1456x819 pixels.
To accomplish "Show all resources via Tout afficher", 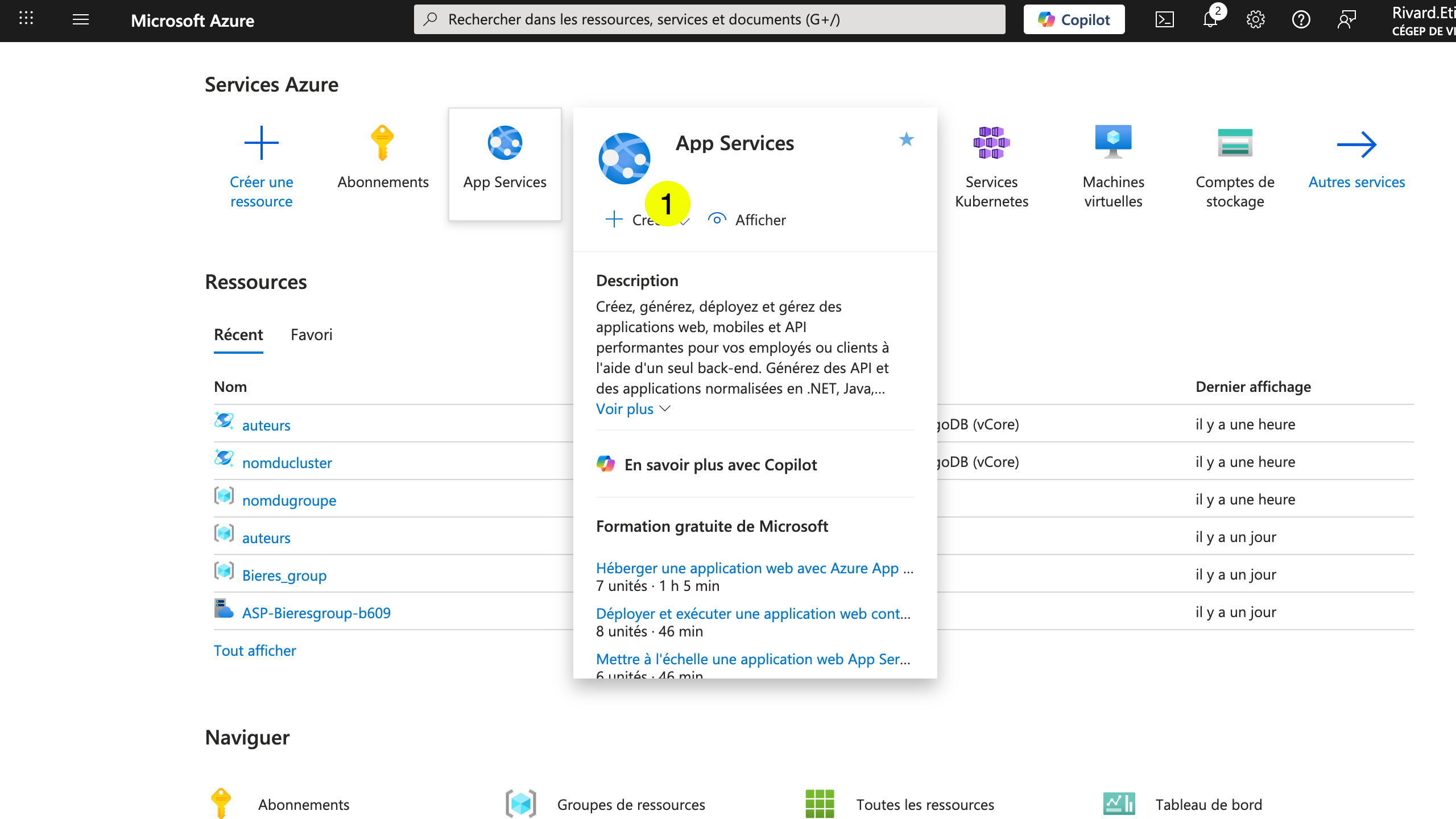I will (x=254, y=650).
